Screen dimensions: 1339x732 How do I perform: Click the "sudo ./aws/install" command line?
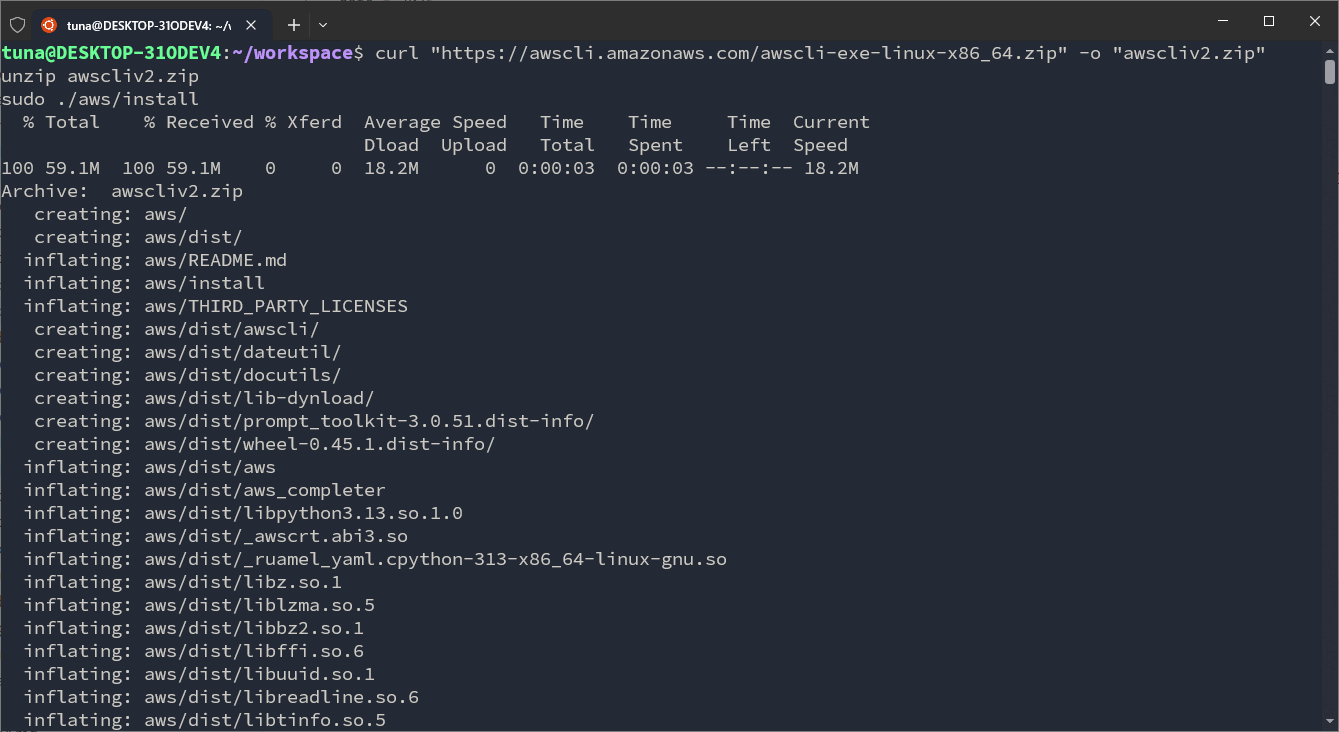pos(100,99)
